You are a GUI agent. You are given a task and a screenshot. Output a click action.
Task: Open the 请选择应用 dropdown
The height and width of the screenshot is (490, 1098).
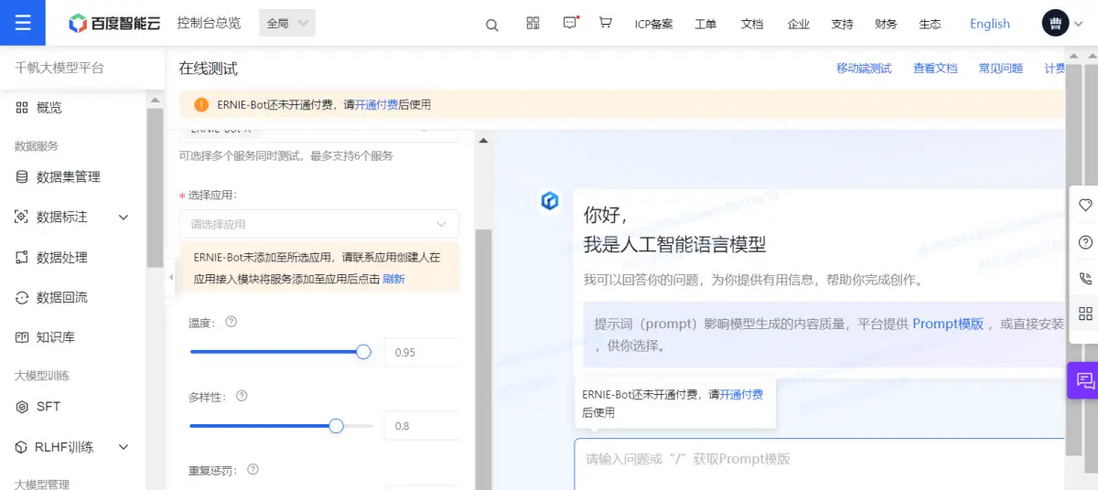[319, 224]
